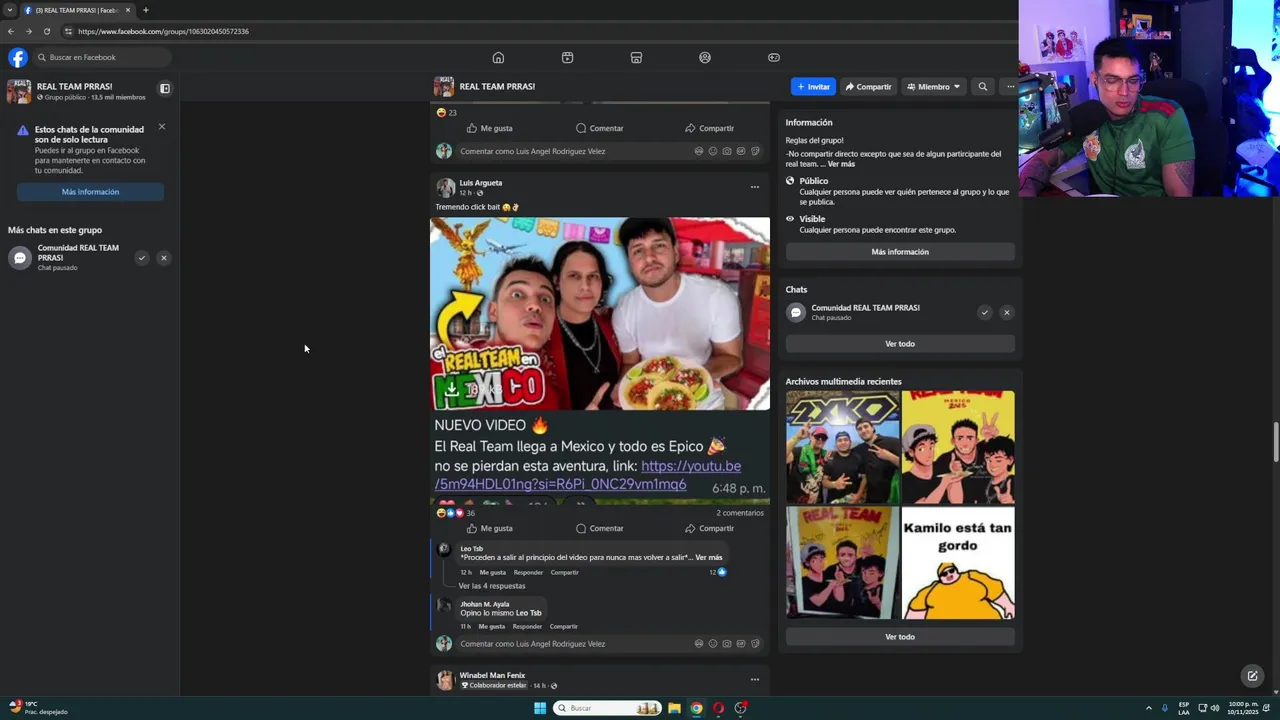This screenshot has width=1280, height=720.
Task: Comment on Luis Argueta's post
Action: (x=599, y=528)
